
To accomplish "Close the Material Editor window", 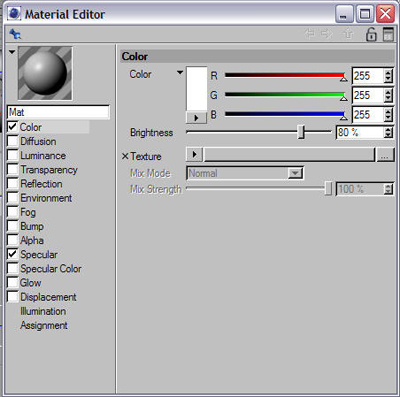I will pyautogui.click(x=385, y=14).
